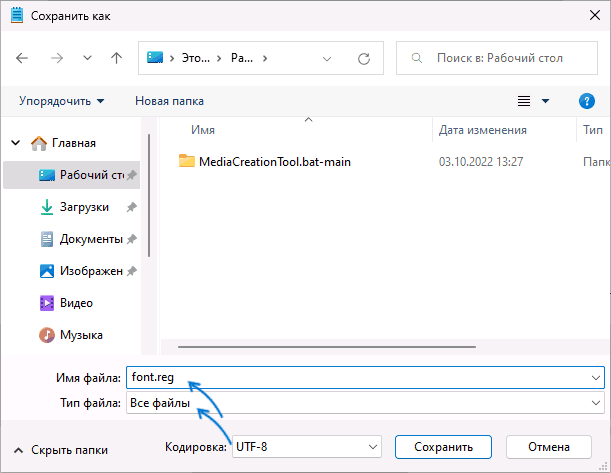Click the 'Изображения' picture icon
Viewport: 611px width, 473px height.
click(47, 271)
